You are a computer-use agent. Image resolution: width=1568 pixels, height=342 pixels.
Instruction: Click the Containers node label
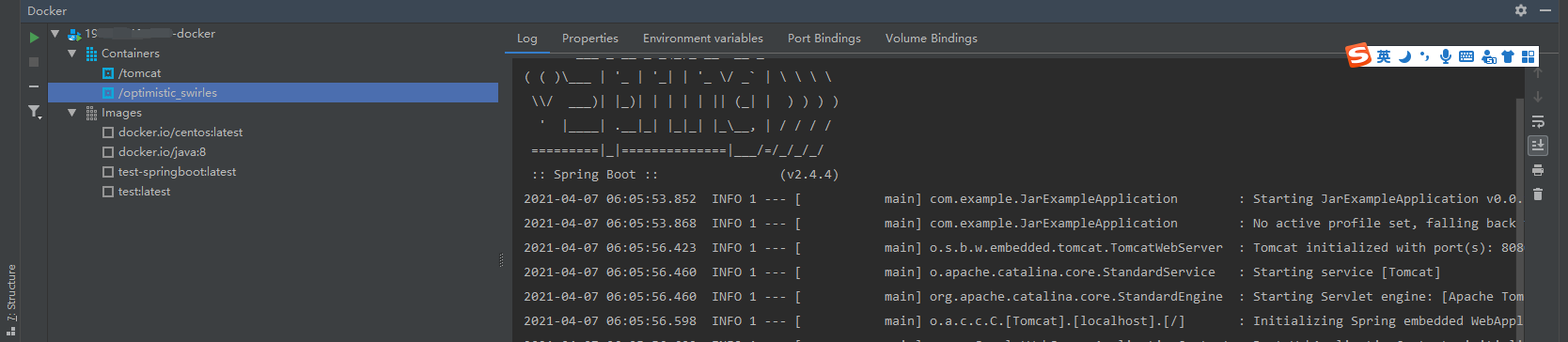click(x=131, y=54)
